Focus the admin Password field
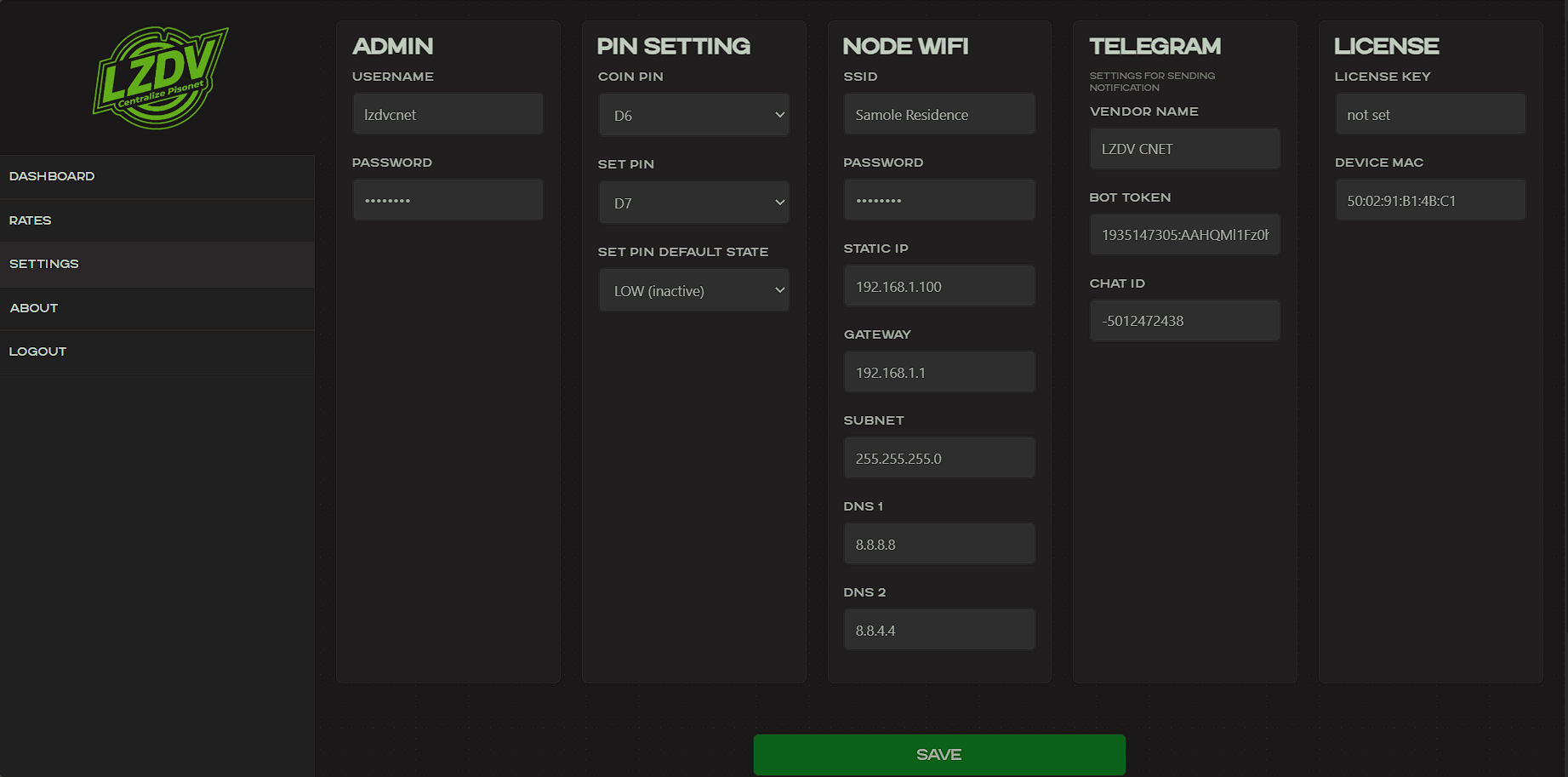This screenshot has height=777, width=1568. coord(448,200)
